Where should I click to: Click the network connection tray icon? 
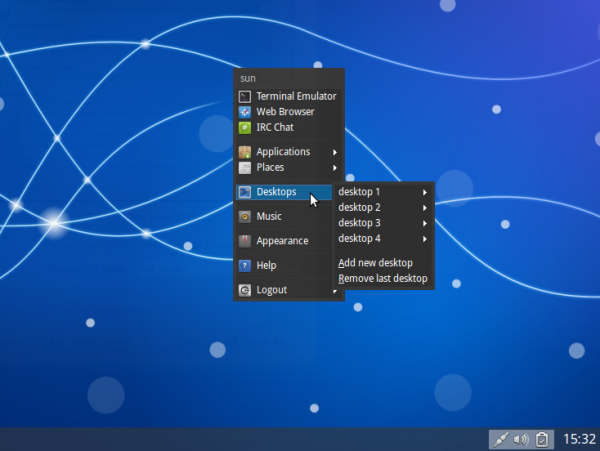500,439
